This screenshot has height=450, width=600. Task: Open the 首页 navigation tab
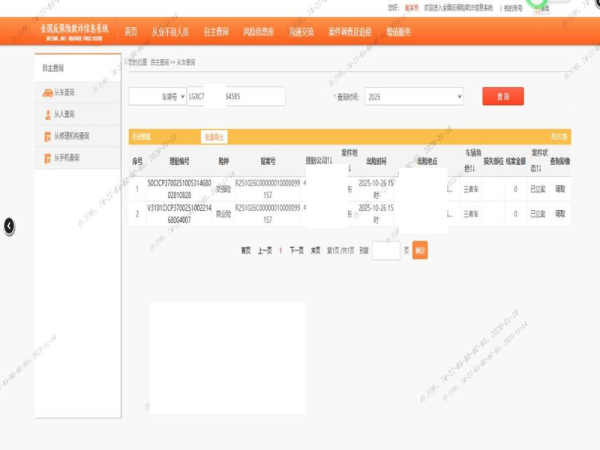click(131, 32)
